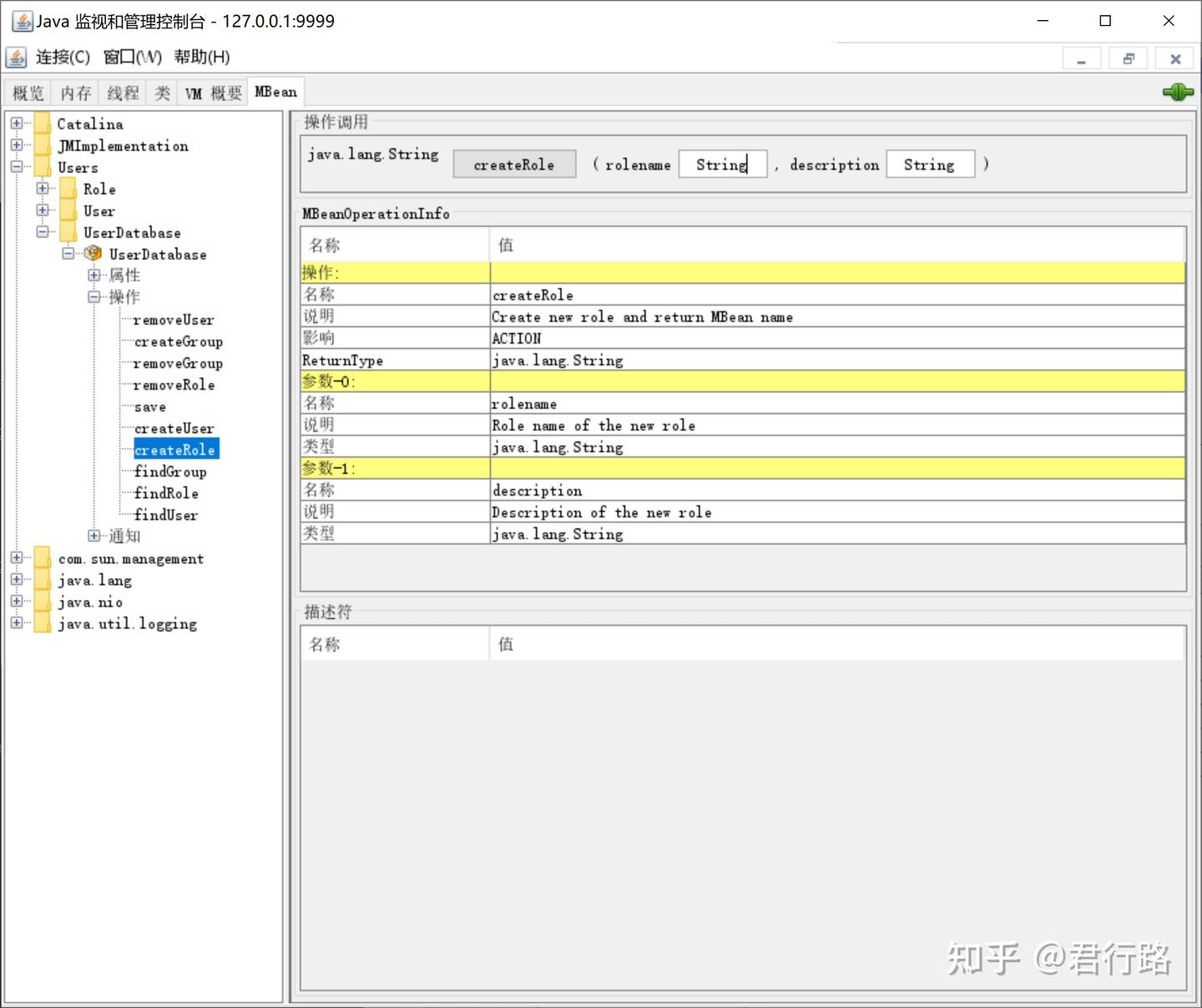Click the UserDatabase bean icon
Image resolution: width=1202 pixels, height=1008 pixels.
point(92,254)
